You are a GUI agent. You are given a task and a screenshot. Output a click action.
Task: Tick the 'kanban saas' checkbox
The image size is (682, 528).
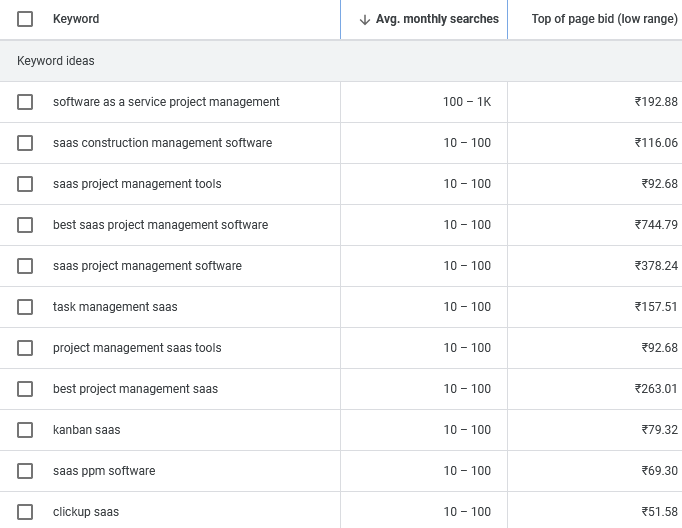pos(25,430)
